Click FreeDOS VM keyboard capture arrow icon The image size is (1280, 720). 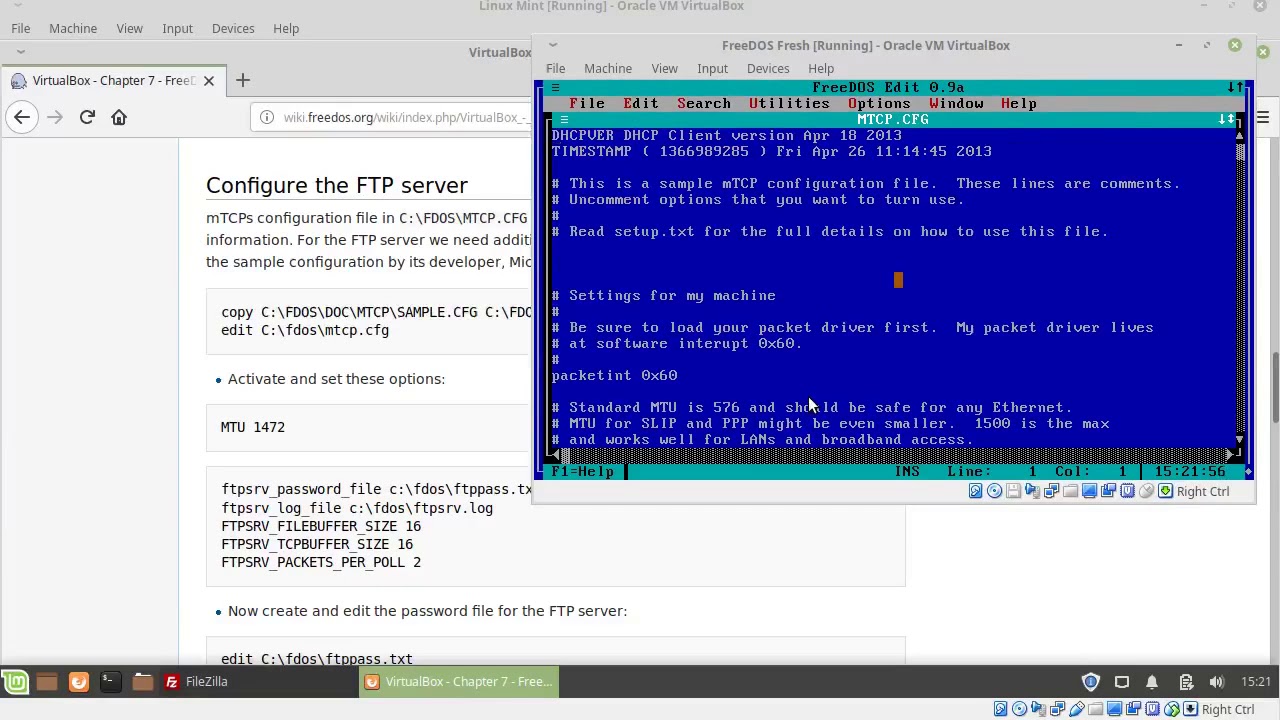tap(1165, 491)
